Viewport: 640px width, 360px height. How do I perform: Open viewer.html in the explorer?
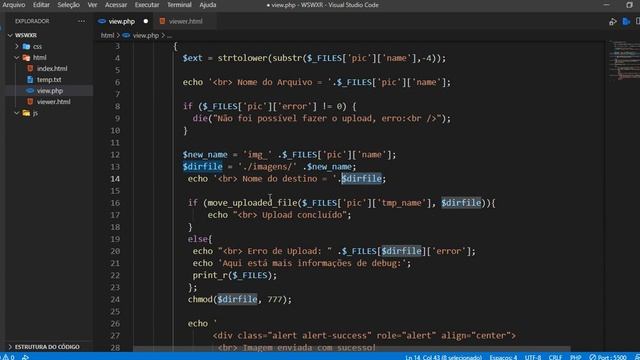pos(53,102)
